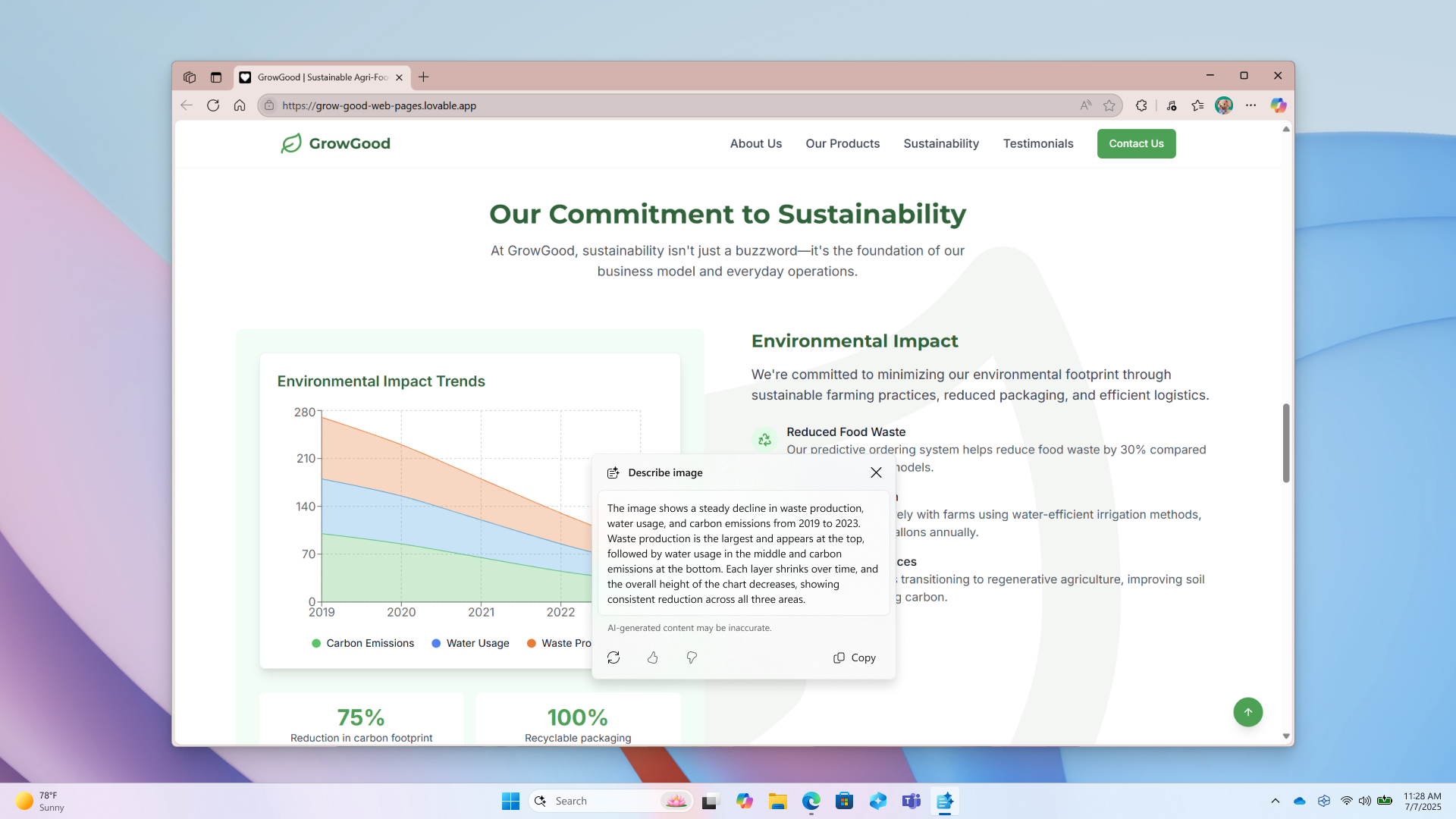Open browser Settings and more menu
The height and width of the screenshot is (819, 1456).
[x=1250, y=105]
